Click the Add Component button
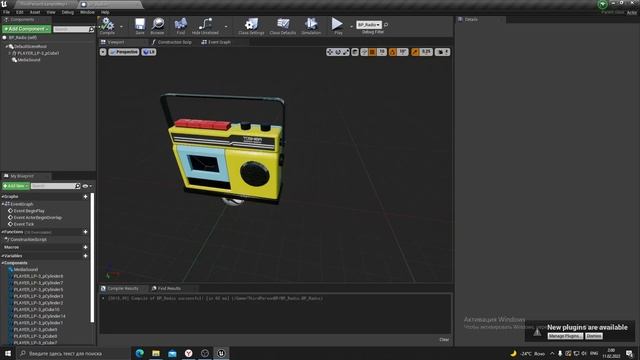 27,29
